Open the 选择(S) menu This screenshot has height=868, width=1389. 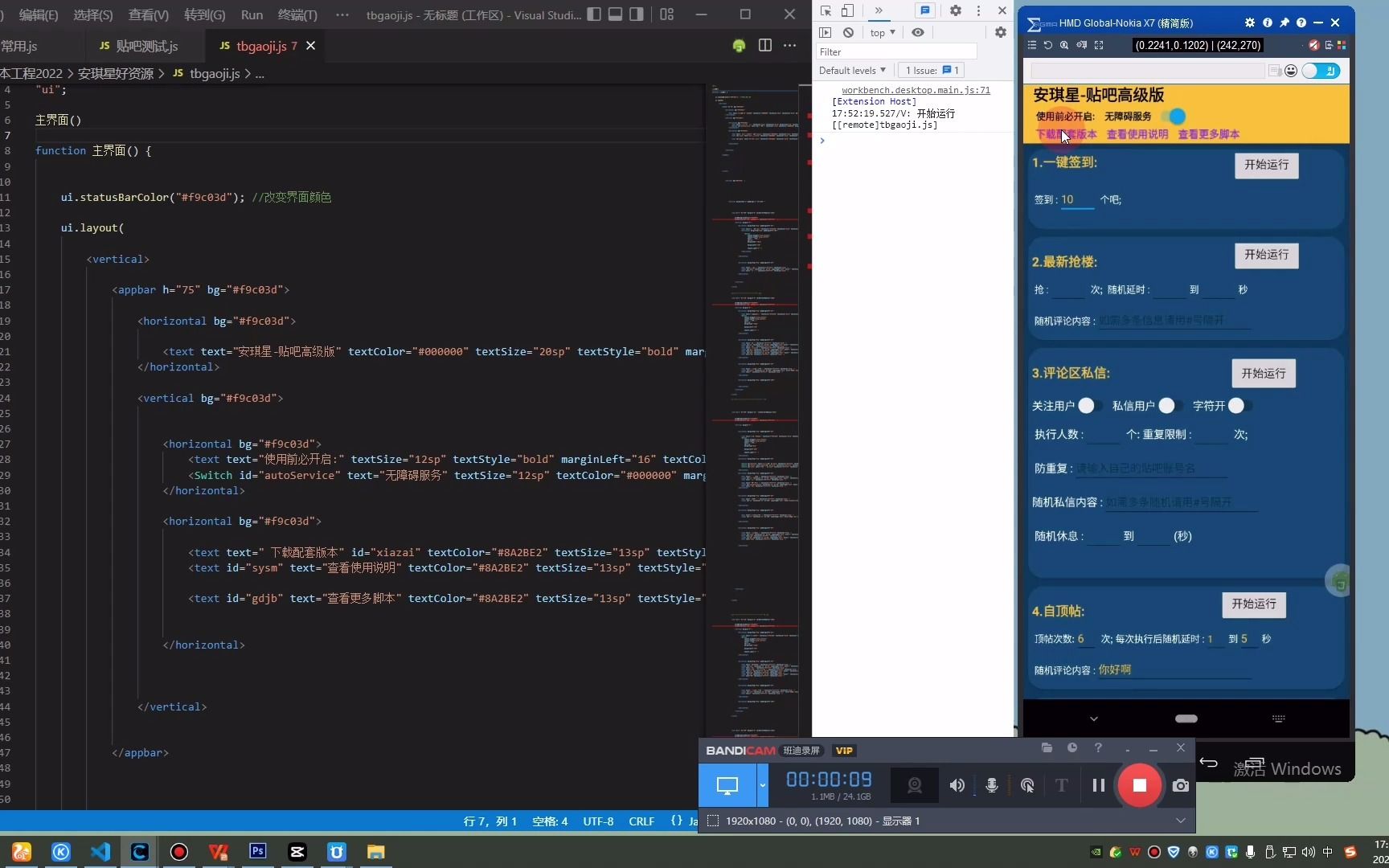[92, 14]
